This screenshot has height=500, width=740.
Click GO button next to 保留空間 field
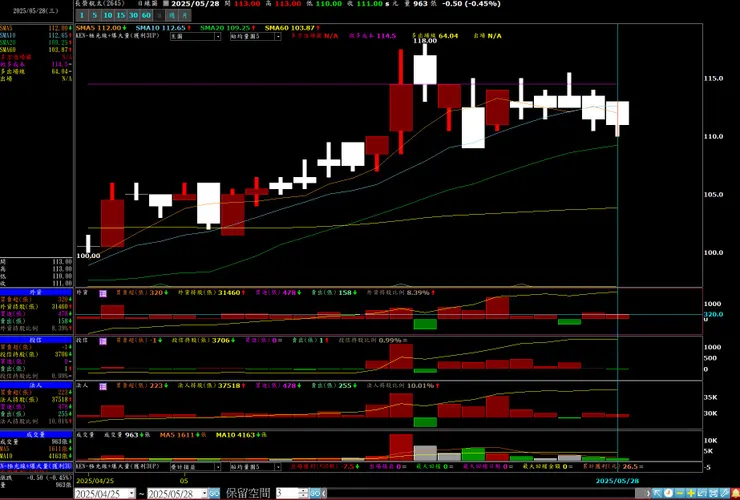pyautogui.click(x=315, y=493)
